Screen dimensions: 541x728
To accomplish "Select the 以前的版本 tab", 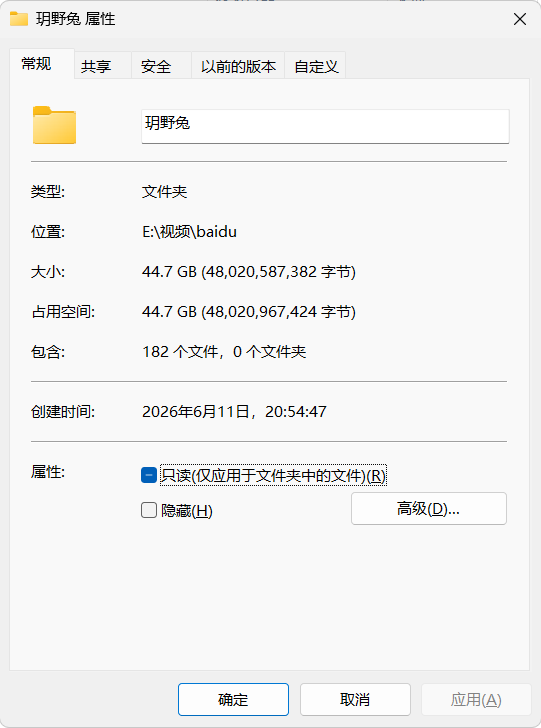I will [x=238, y=66].
